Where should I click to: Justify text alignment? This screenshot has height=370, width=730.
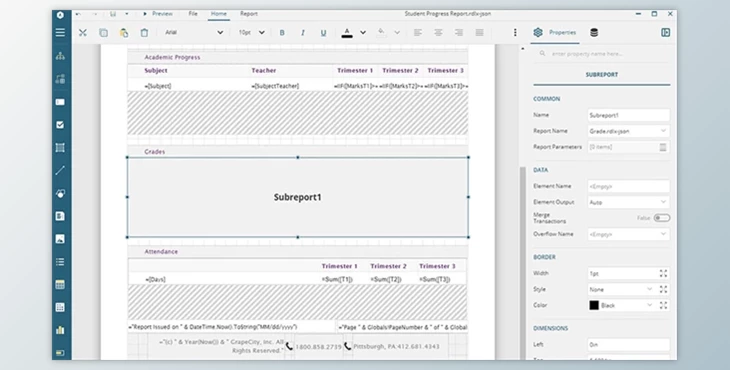pyautogui.click(x=480, y=33)
